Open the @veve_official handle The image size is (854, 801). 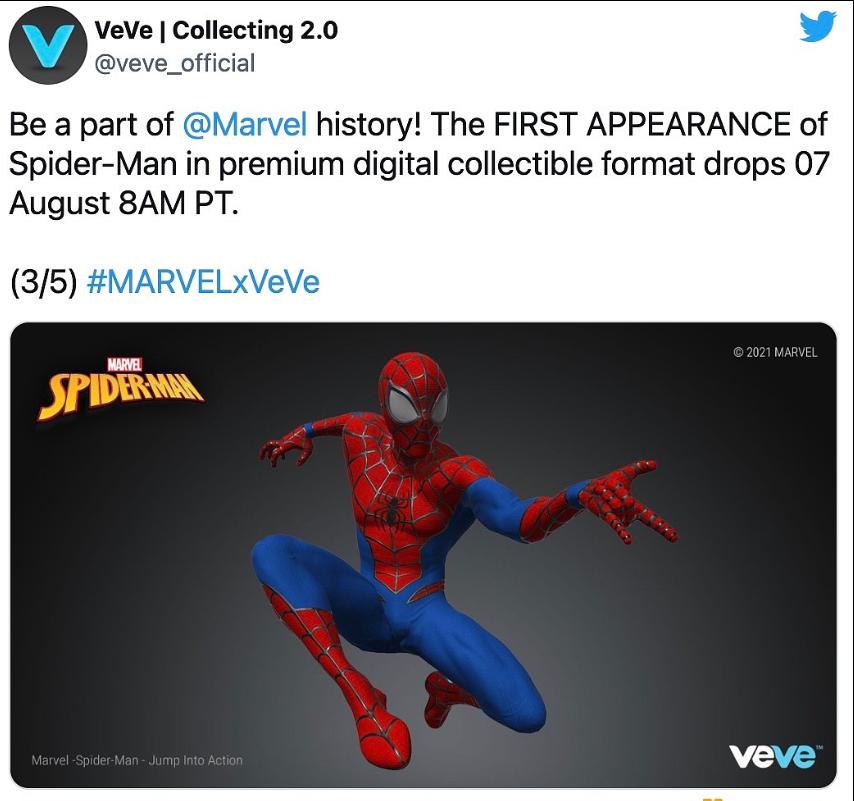click(x=174, y=63)
